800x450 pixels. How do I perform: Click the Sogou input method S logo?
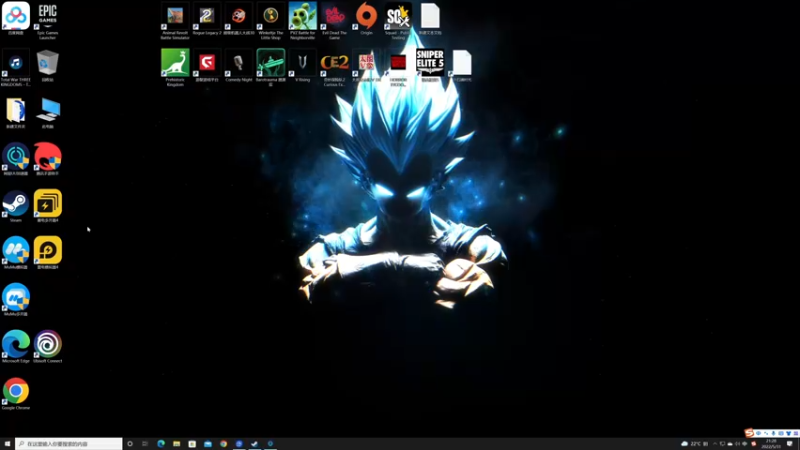(x=749, y=433)
